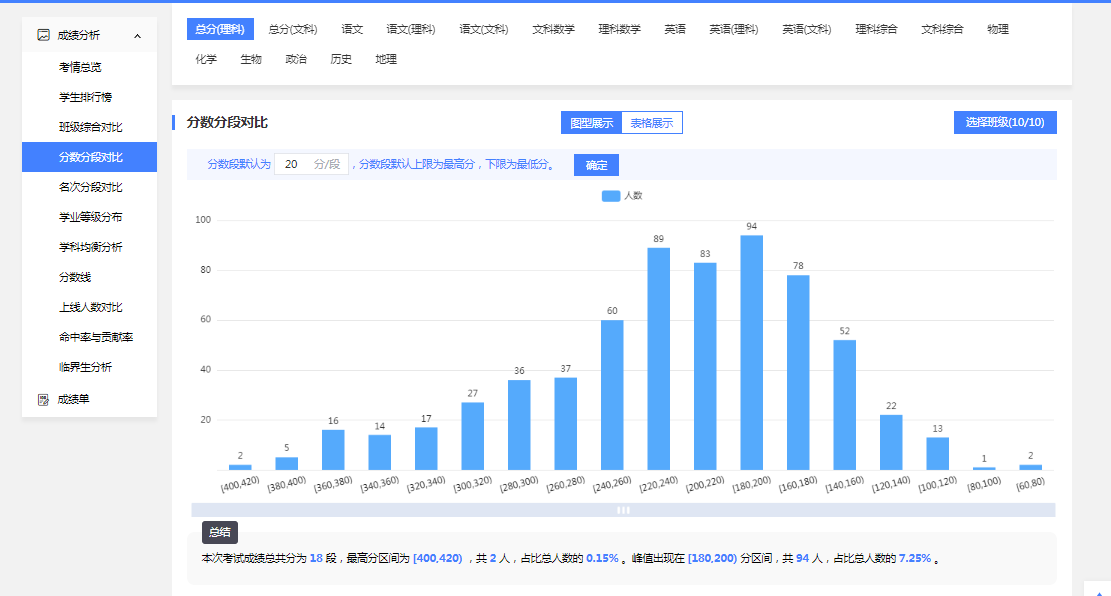Switch to 表格展示 table view
Viewport: 1111px width, 596px height.
pyautogui.click(x=652, y=123)
